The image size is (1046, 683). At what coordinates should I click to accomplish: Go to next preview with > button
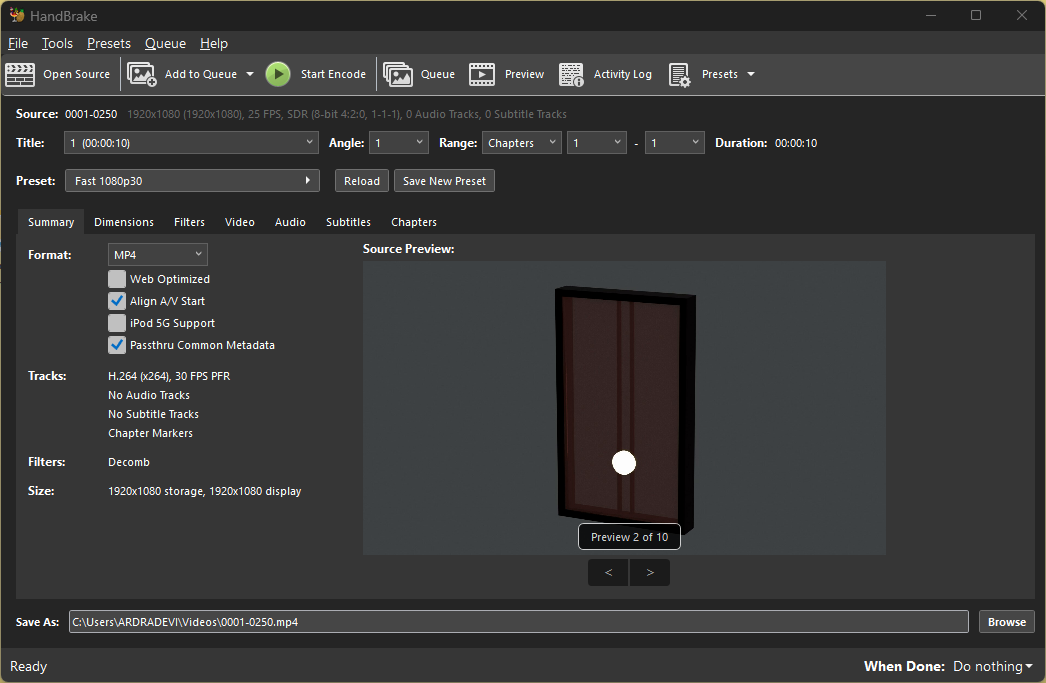coord(650,572)
